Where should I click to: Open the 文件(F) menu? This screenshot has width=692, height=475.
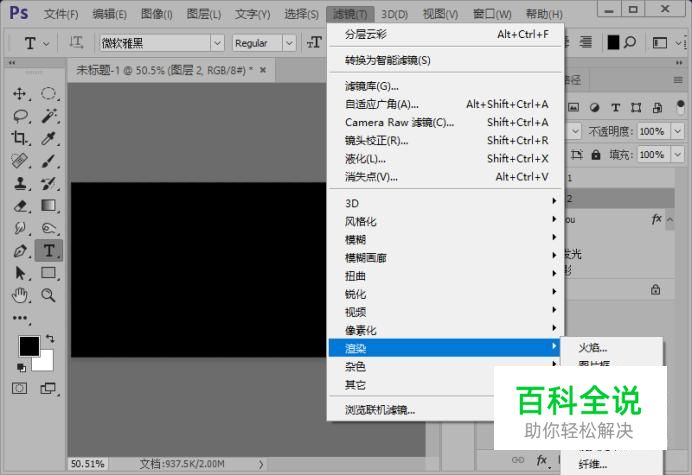coord(61,14)
